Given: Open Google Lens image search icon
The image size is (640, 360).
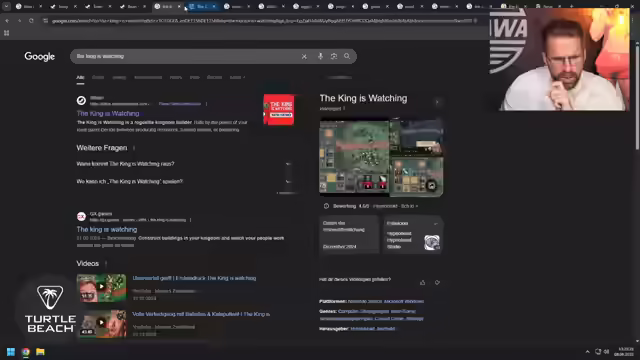Looking at the screenshot, I should point(334,56).
